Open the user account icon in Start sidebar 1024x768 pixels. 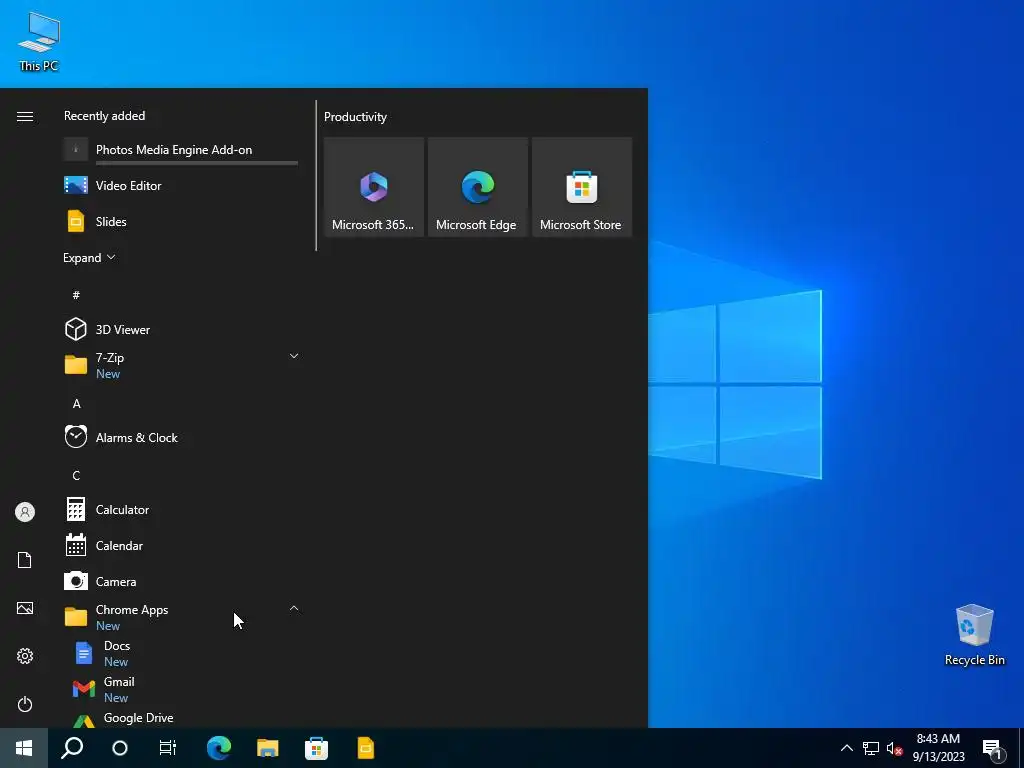[25, 512]
